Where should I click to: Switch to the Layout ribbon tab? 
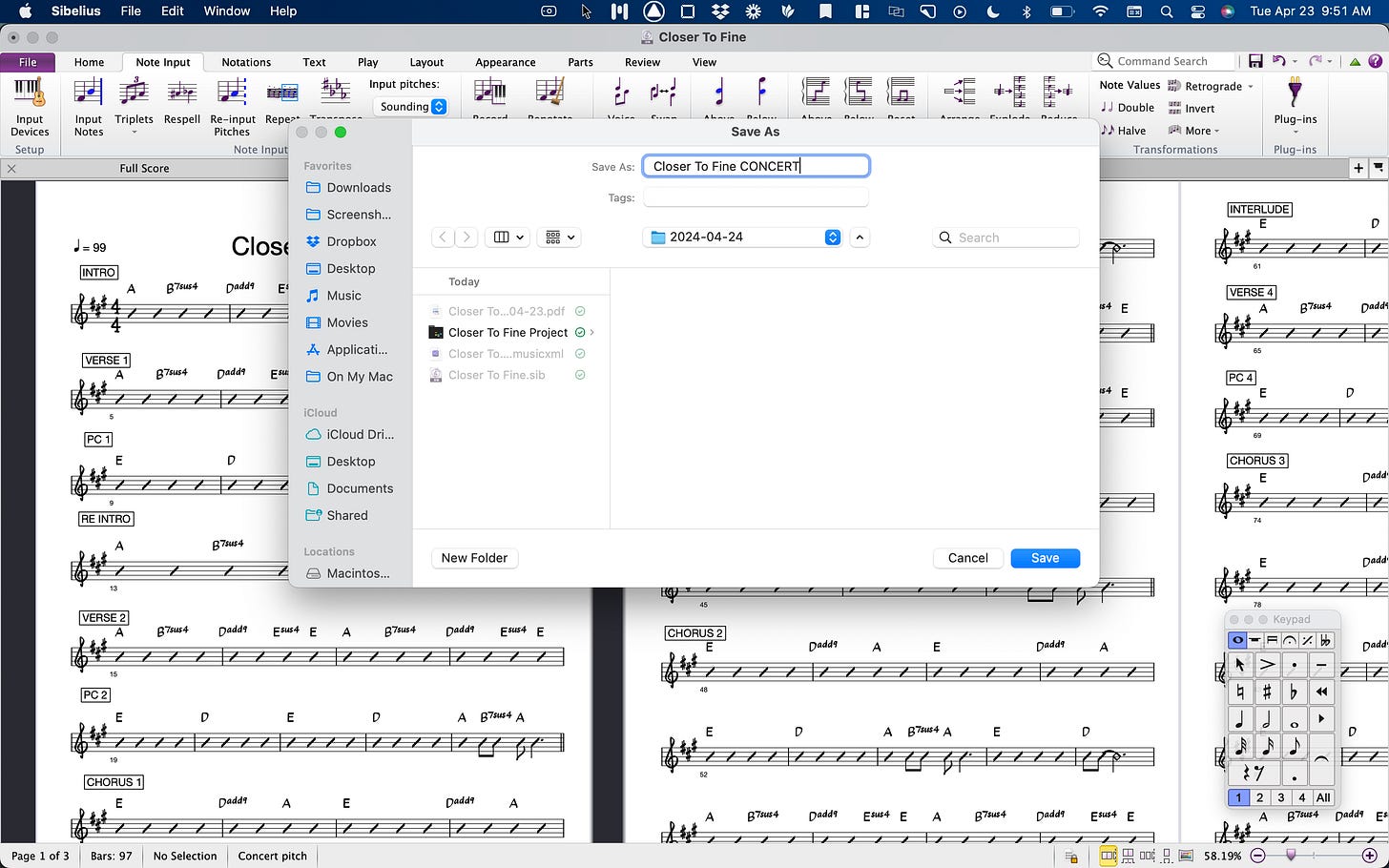(426, 62)
